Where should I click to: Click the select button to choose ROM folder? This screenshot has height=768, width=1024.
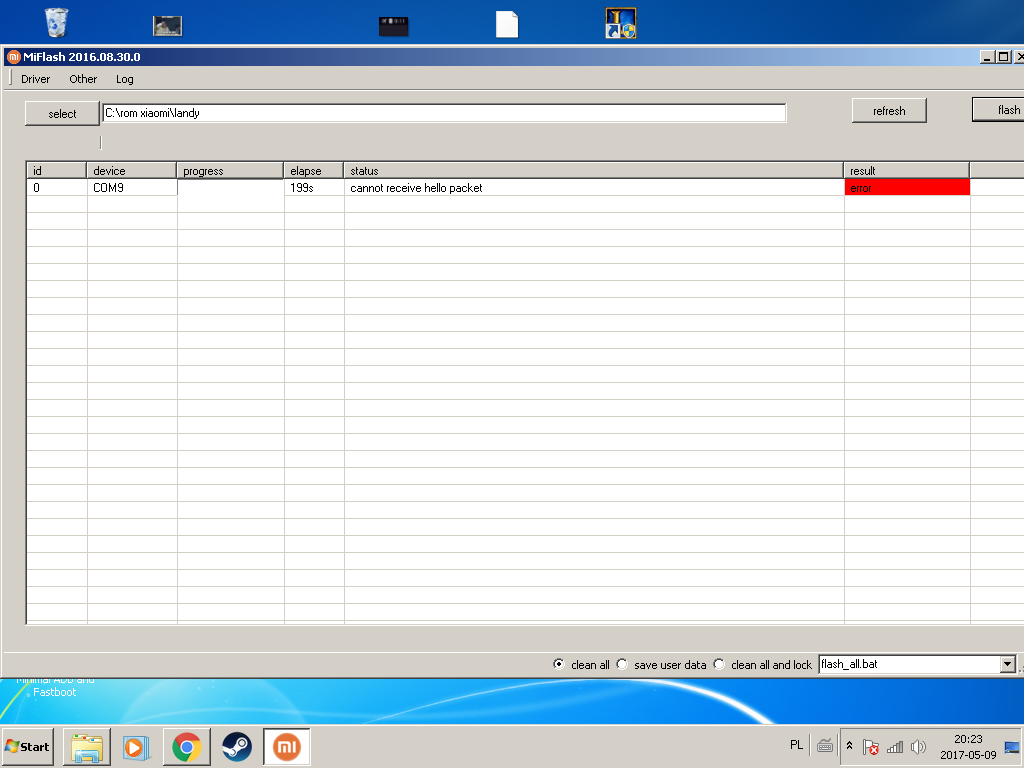[x=62, y=114]
